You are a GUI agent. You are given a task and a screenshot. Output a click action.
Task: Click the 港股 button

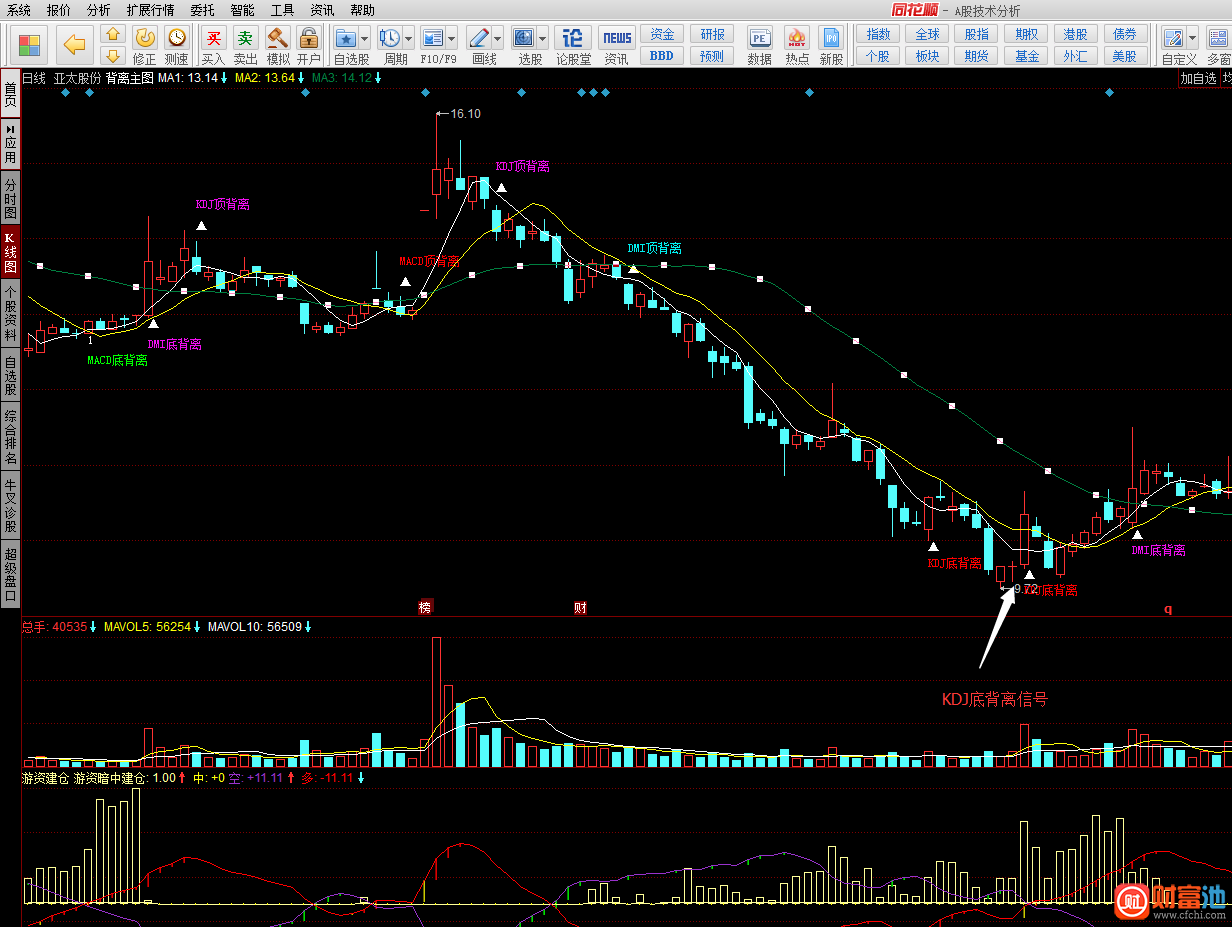pyautogui.click(x=1076, y=34)
